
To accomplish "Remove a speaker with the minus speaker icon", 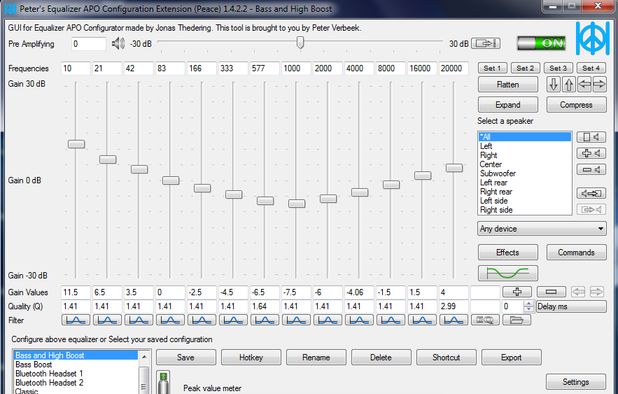I will (x=591, y=170).
